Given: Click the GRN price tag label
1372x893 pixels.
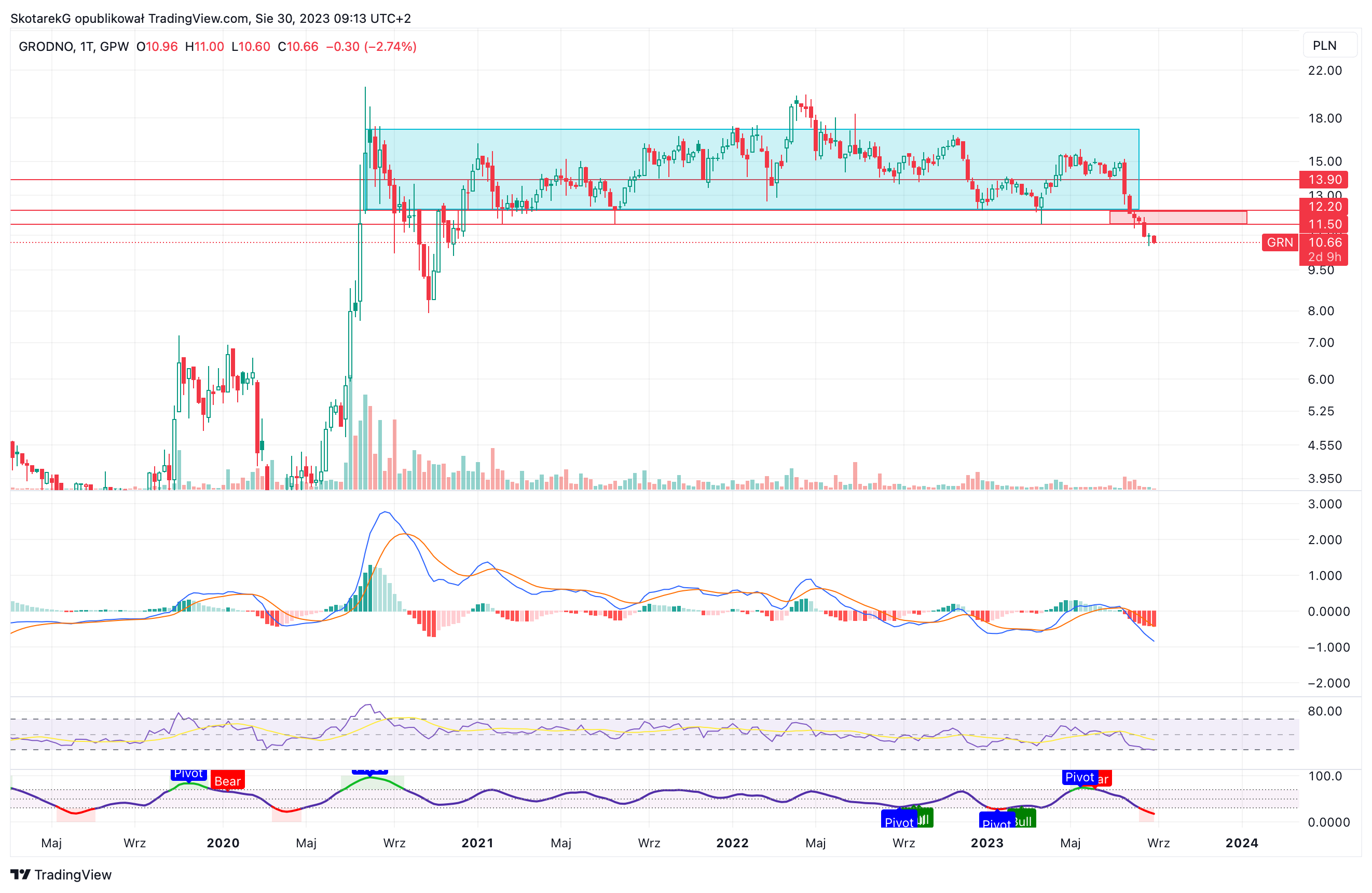Looking at the screenshot, I should click(1280, 242).
